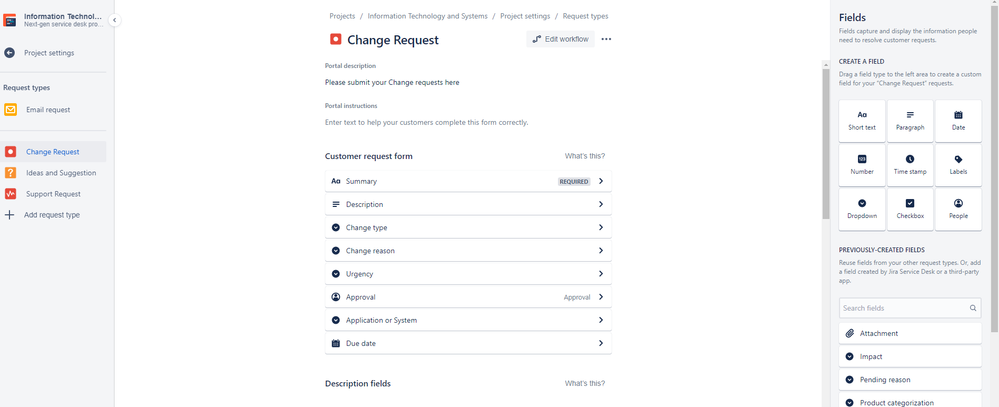Click the Edit workflow button
Viewport: 999px width, 407px height.
point(560,39)
